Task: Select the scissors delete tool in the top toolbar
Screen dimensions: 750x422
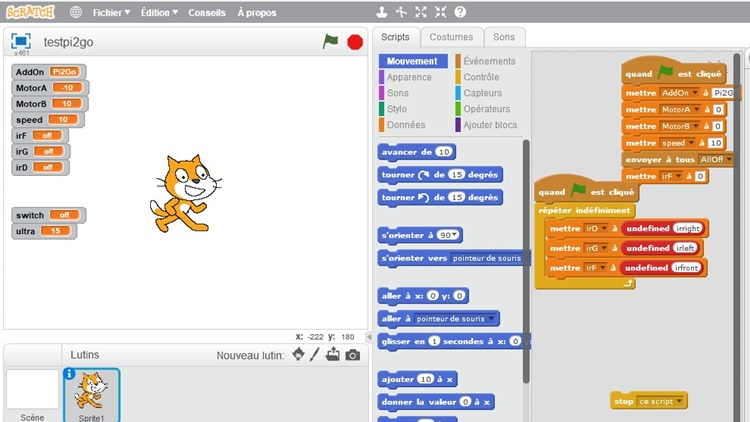Action: click(x=400, y=13)
